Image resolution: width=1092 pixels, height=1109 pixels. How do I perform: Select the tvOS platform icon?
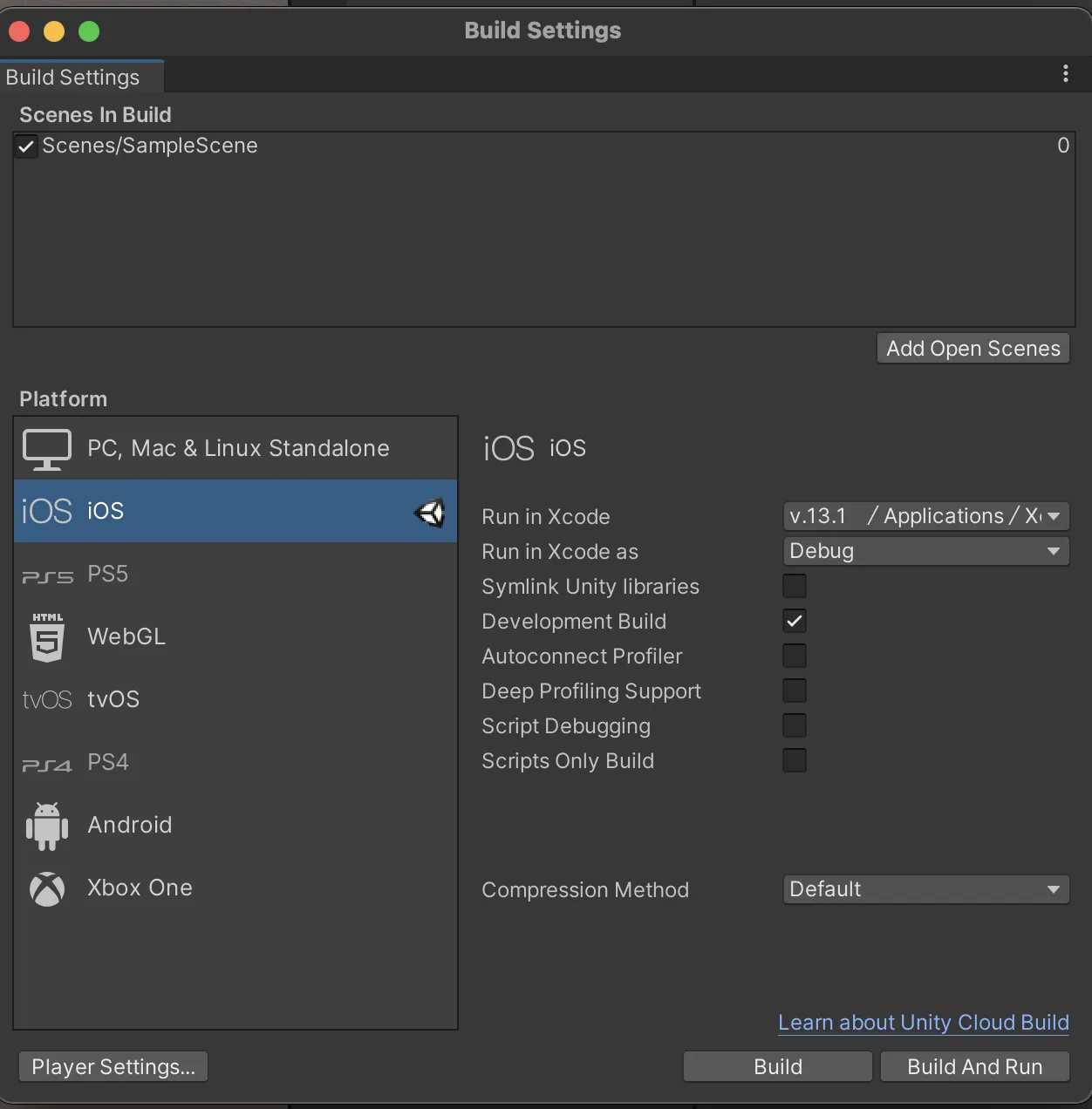(47, 700)
